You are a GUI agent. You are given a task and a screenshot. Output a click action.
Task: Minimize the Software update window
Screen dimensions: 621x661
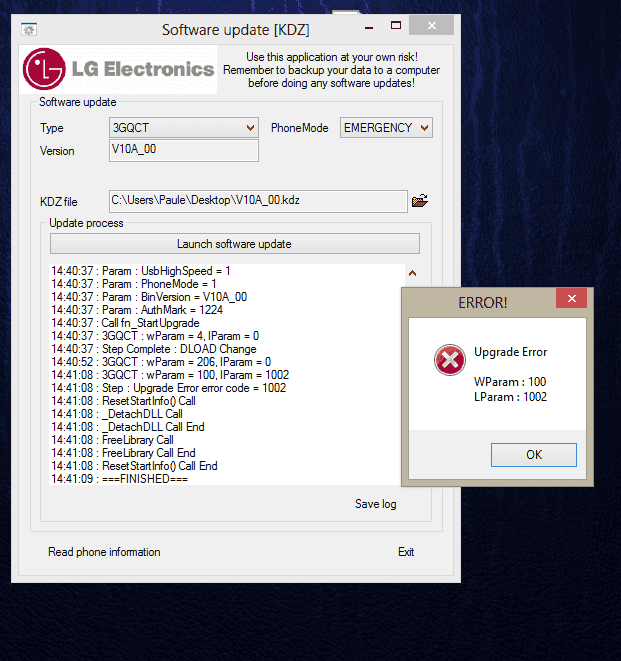point(369,27)
